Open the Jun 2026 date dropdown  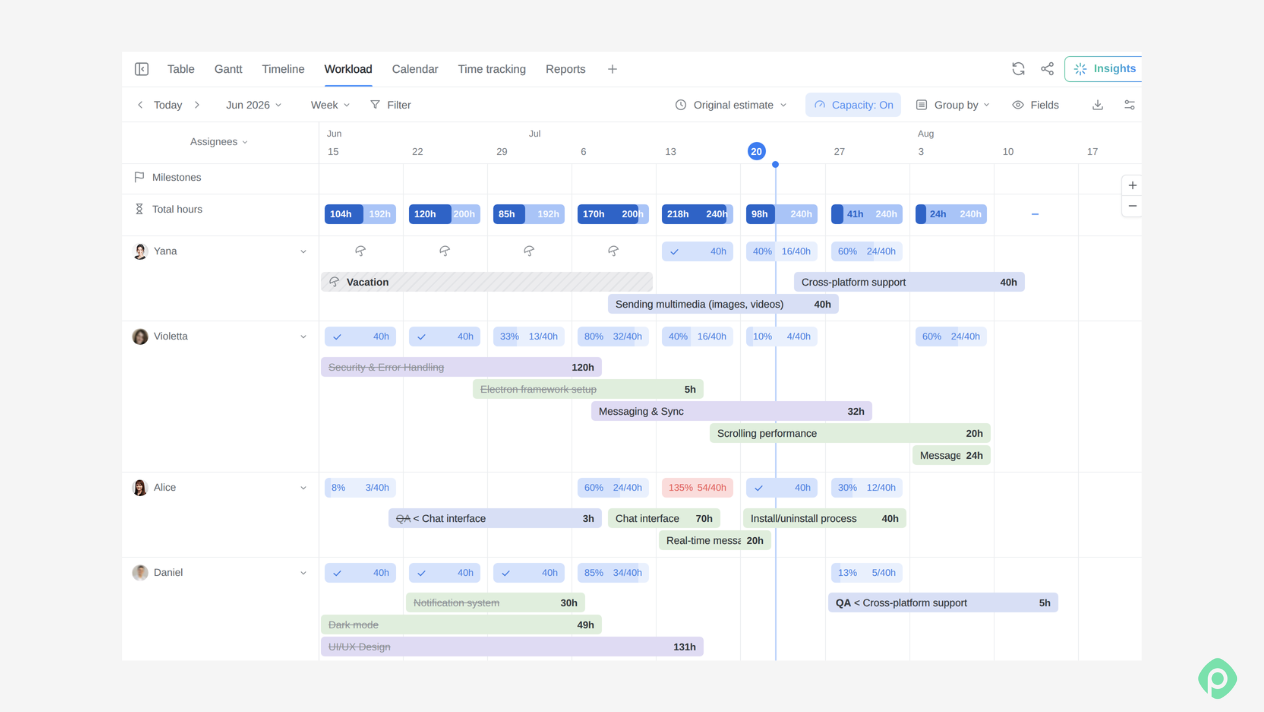coord(254,105)
